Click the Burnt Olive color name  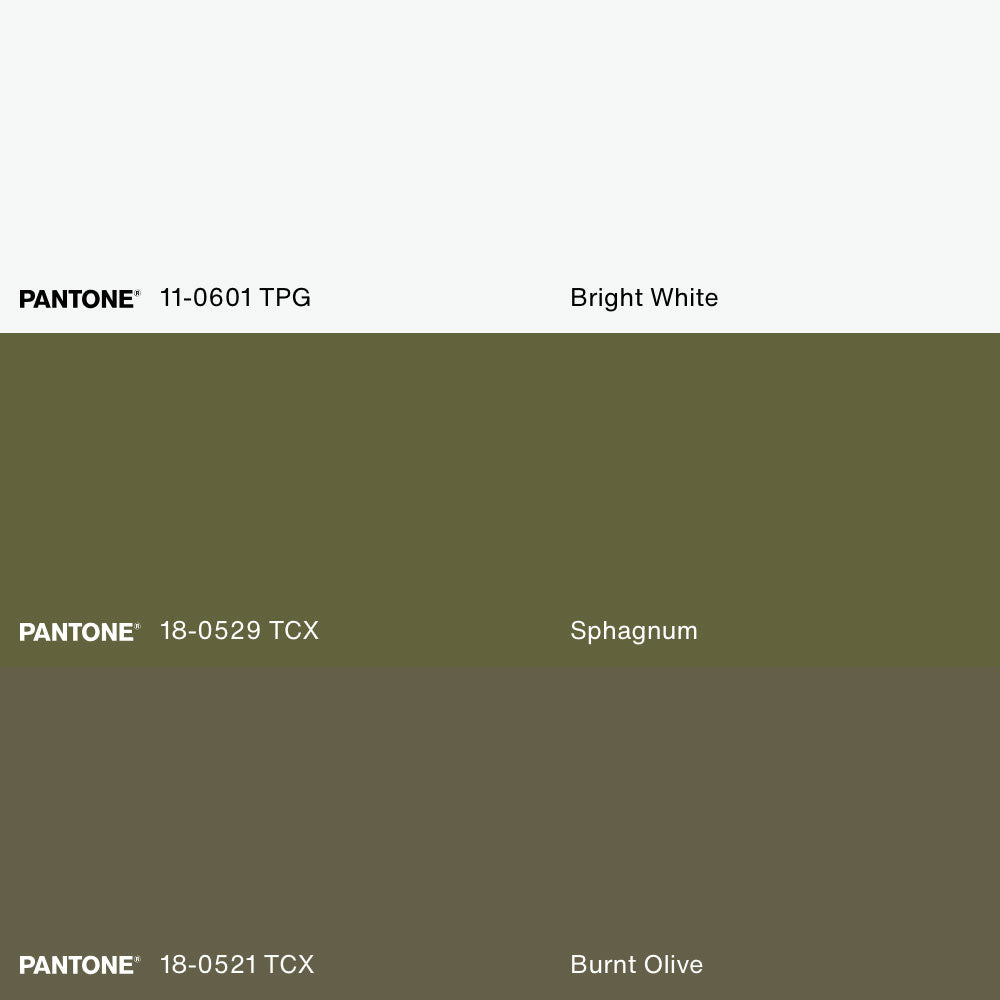coord(636,965)
